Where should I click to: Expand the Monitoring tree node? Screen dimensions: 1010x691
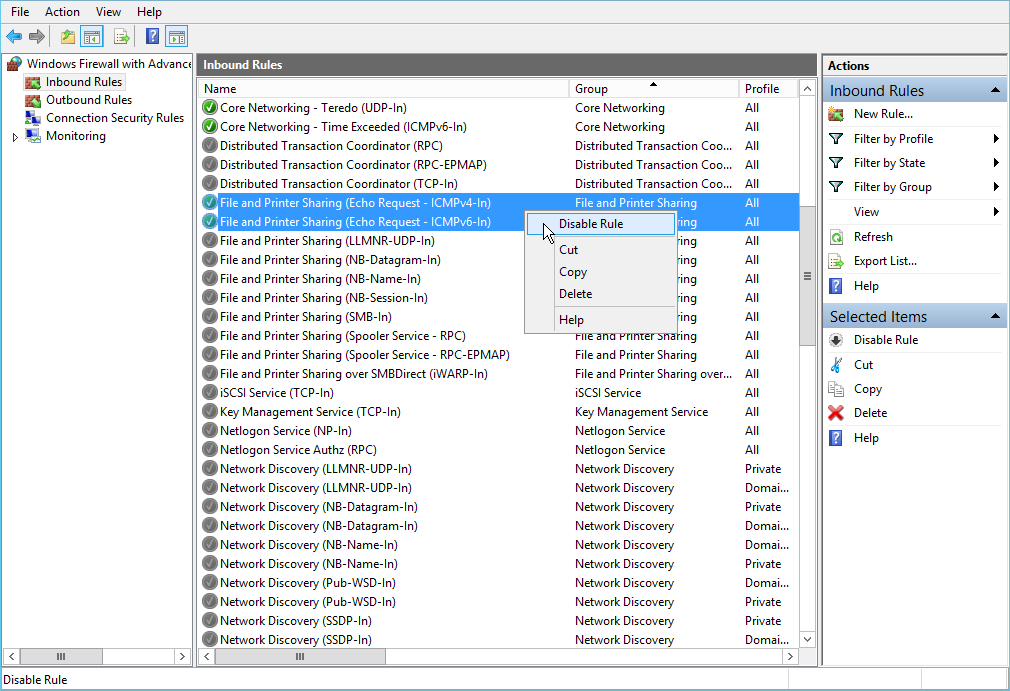[x=15, y=137]
